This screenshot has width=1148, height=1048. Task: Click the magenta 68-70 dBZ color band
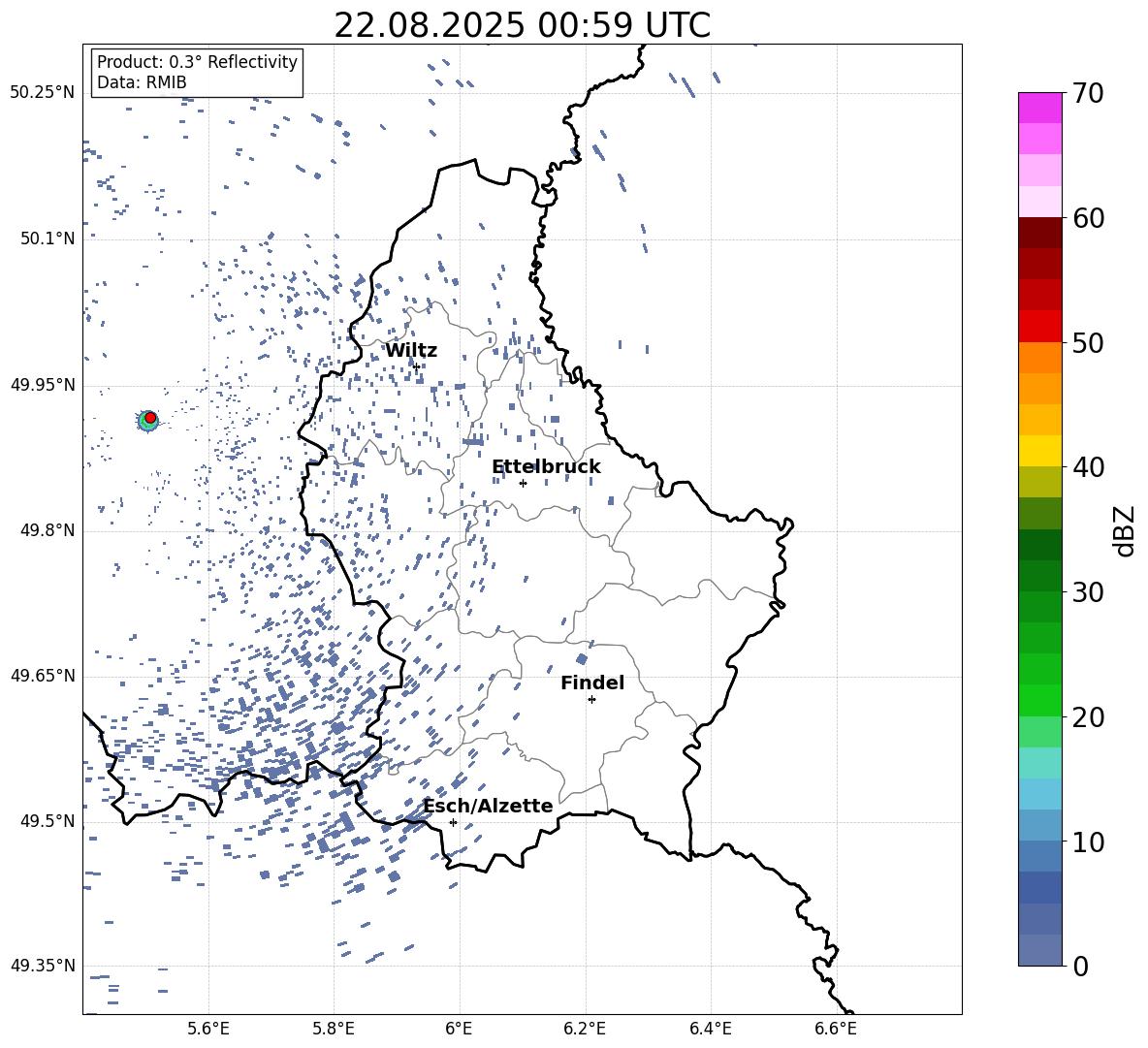(x=1040, y=108)
